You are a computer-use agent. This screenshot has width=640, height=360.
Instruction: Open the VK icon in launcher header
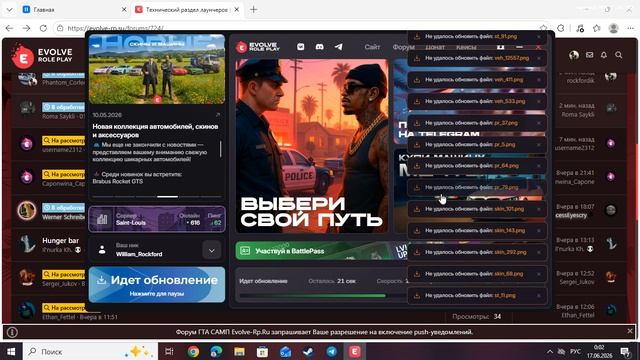pos(300,47)
